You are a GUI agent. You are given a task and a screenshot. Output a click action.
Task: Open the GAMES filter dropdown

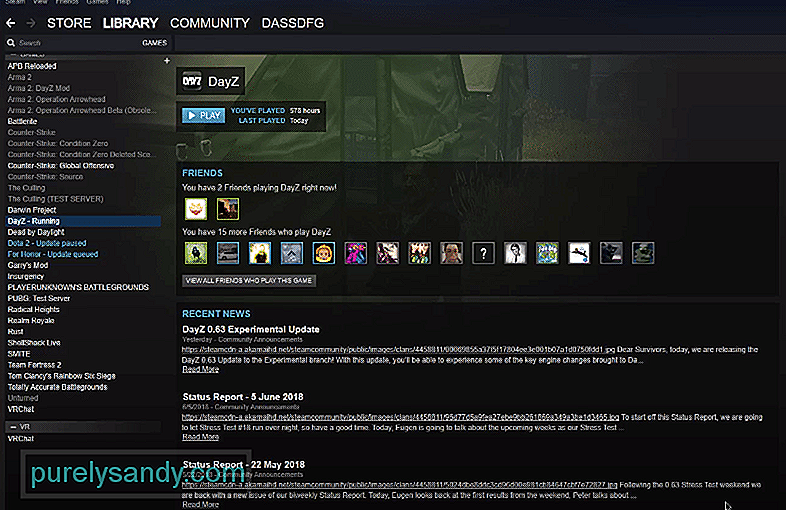coord(154,43)
